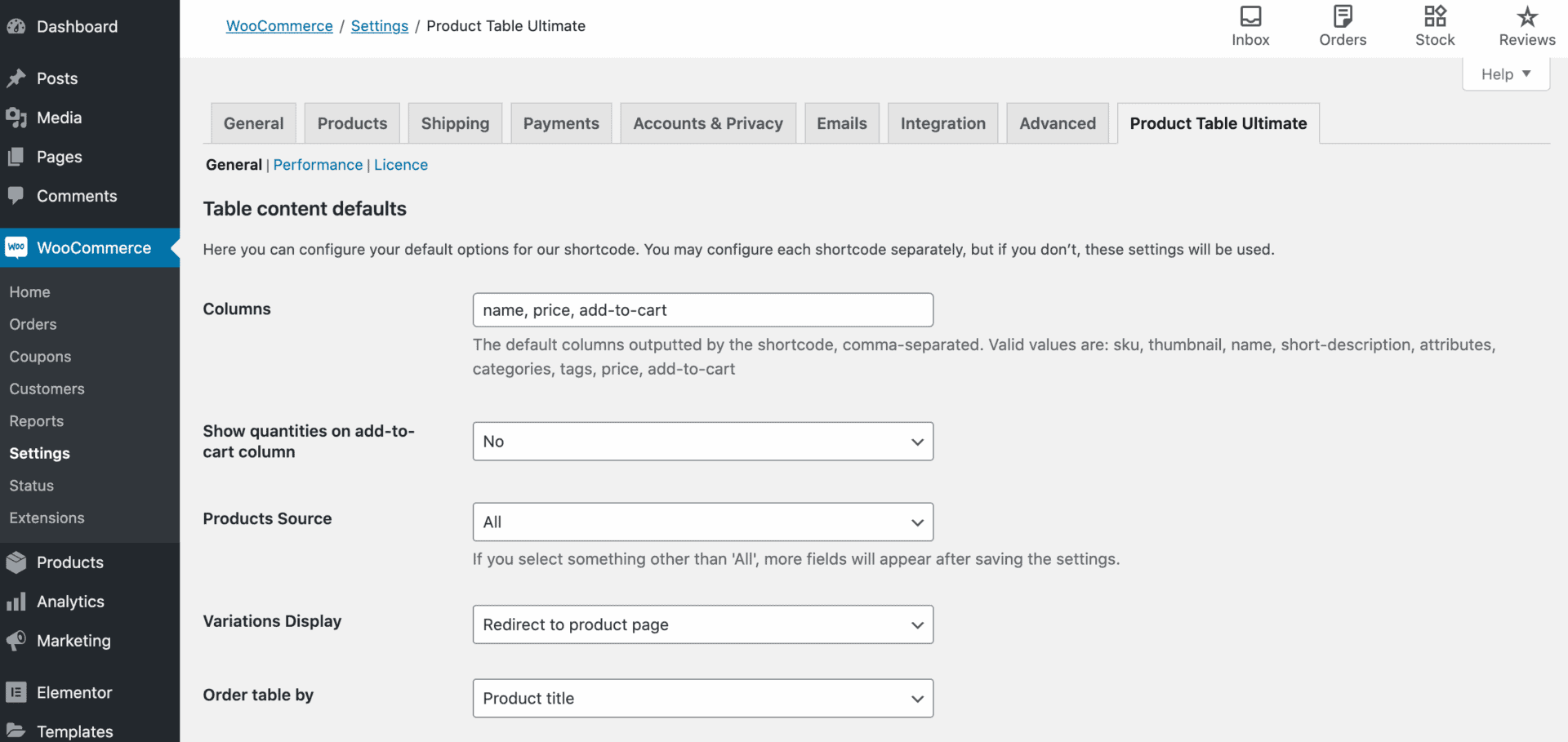Open the Accounts & Privacy tab
Screen dimensions: 1568x742
(707, 122)
